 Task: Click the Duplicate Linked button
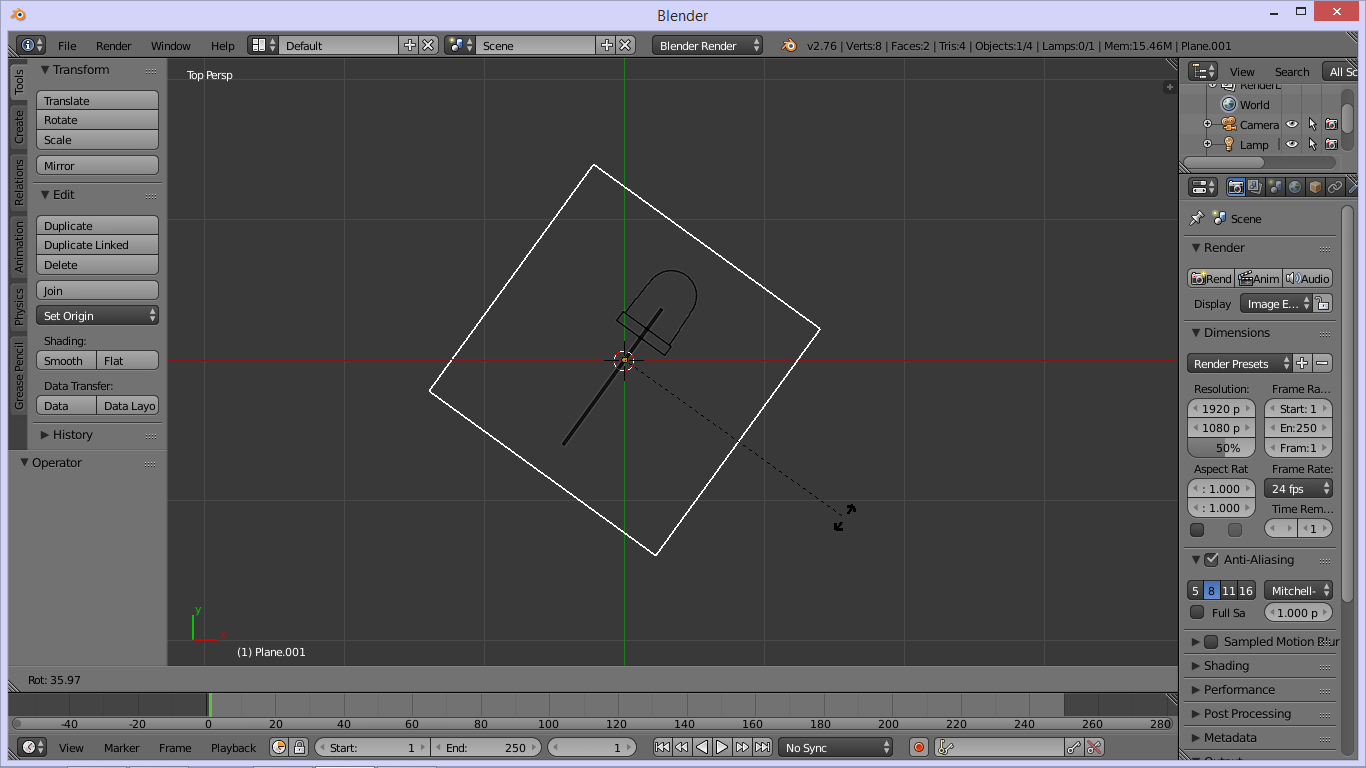click(x=97, y=245)
